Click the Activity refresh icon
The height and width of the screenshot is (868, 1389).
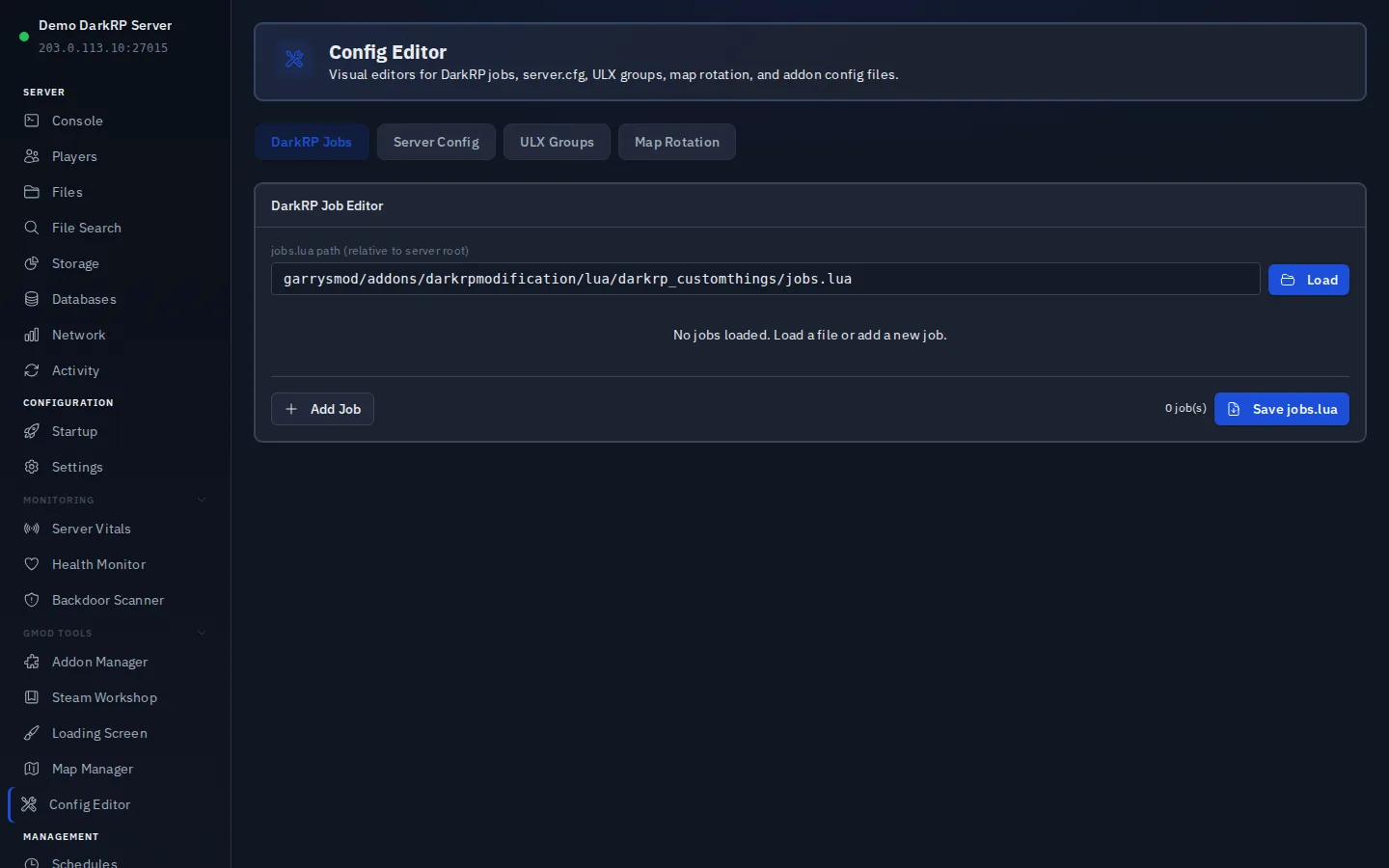tap(32, 370)
